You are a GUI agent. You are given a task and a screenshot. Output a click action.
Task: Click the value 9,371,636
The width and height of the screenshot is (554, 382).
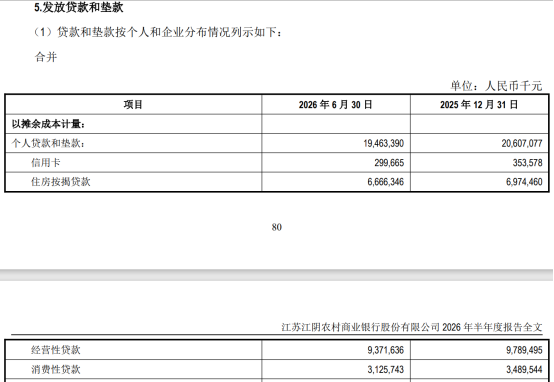tap(385, 350)
